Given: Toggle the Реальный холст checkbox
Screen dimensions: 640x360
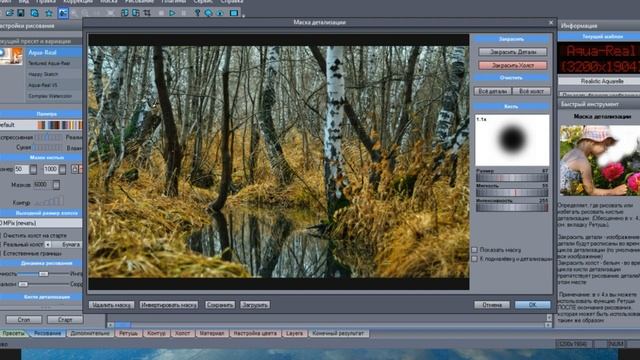Looking at the screenshot, I should click(1, 244).
